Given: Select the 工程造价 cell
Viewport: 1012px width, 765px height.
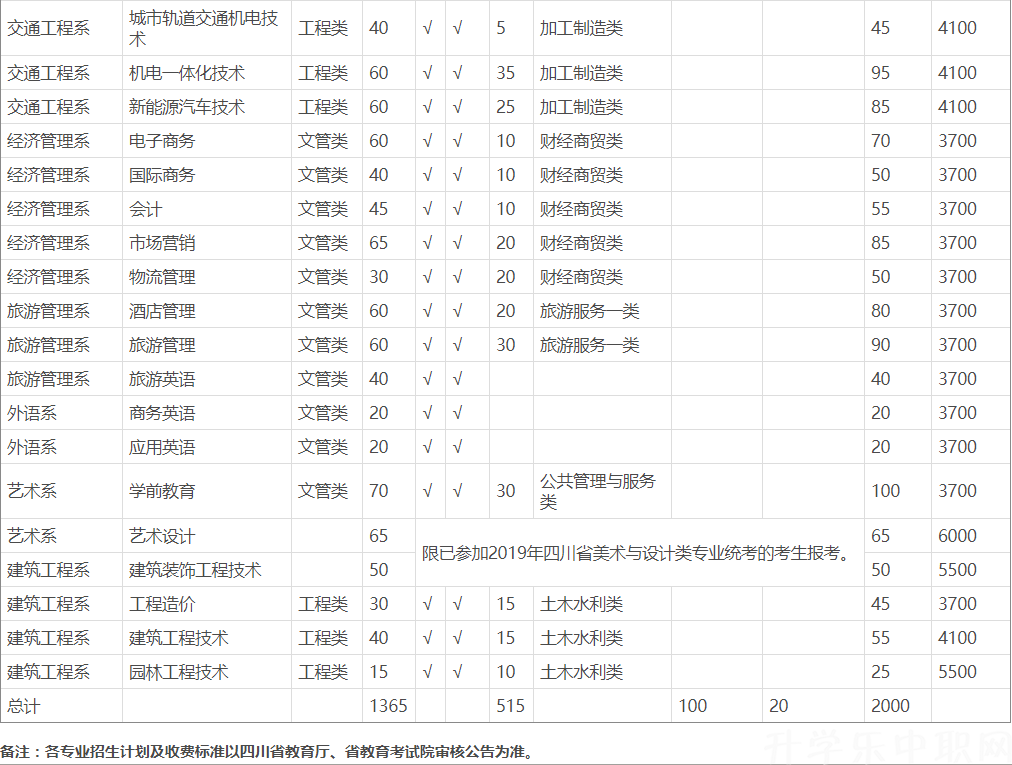Looking at the screenshot, I should click(x=207, y=604).
